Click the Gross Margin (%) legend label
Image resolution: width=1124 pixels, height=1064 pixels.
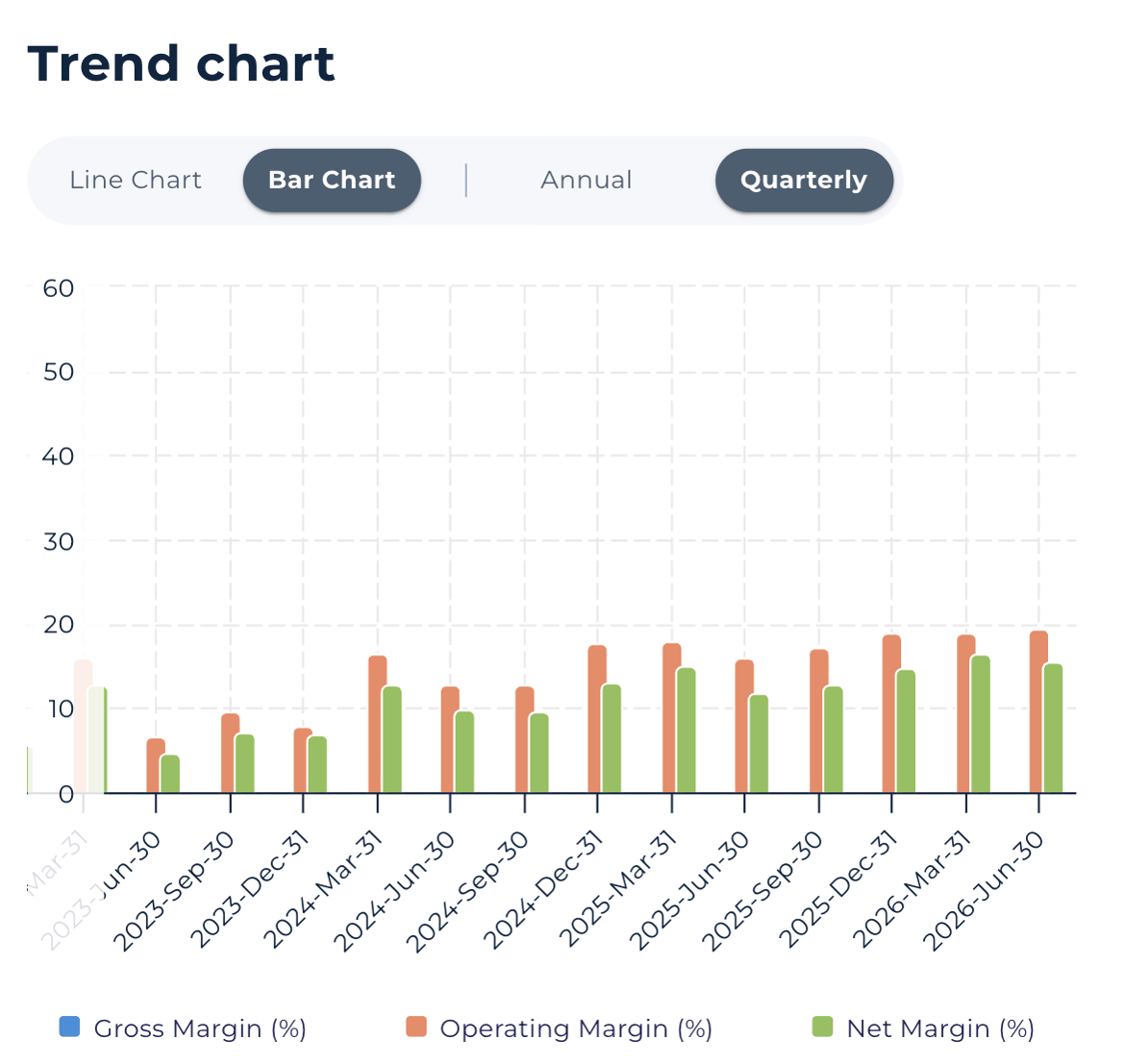200,1028
